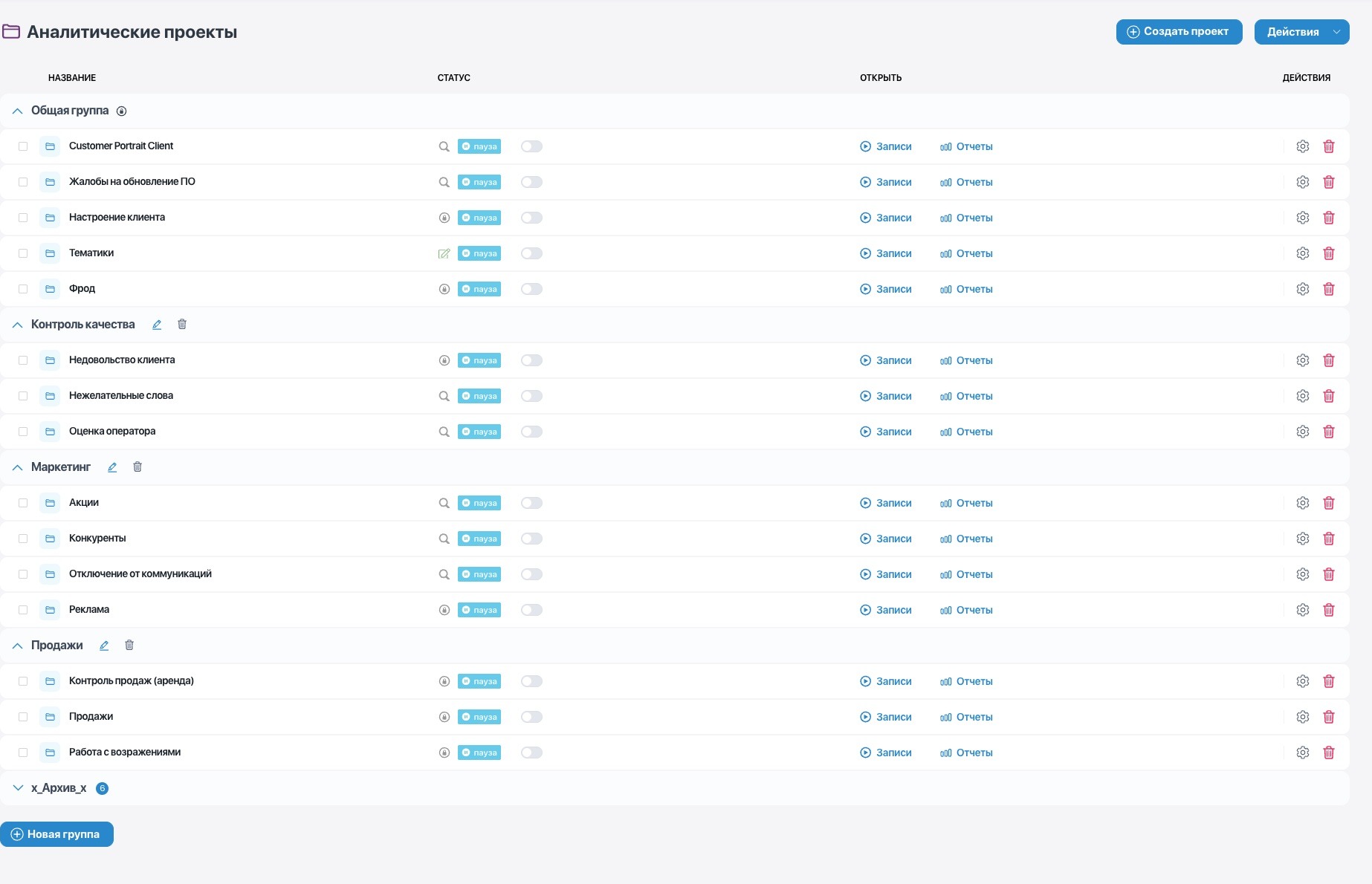The image size is (1372, 884).
Task: Click пауза status badge for Тематики
Action: pos(479,253)
